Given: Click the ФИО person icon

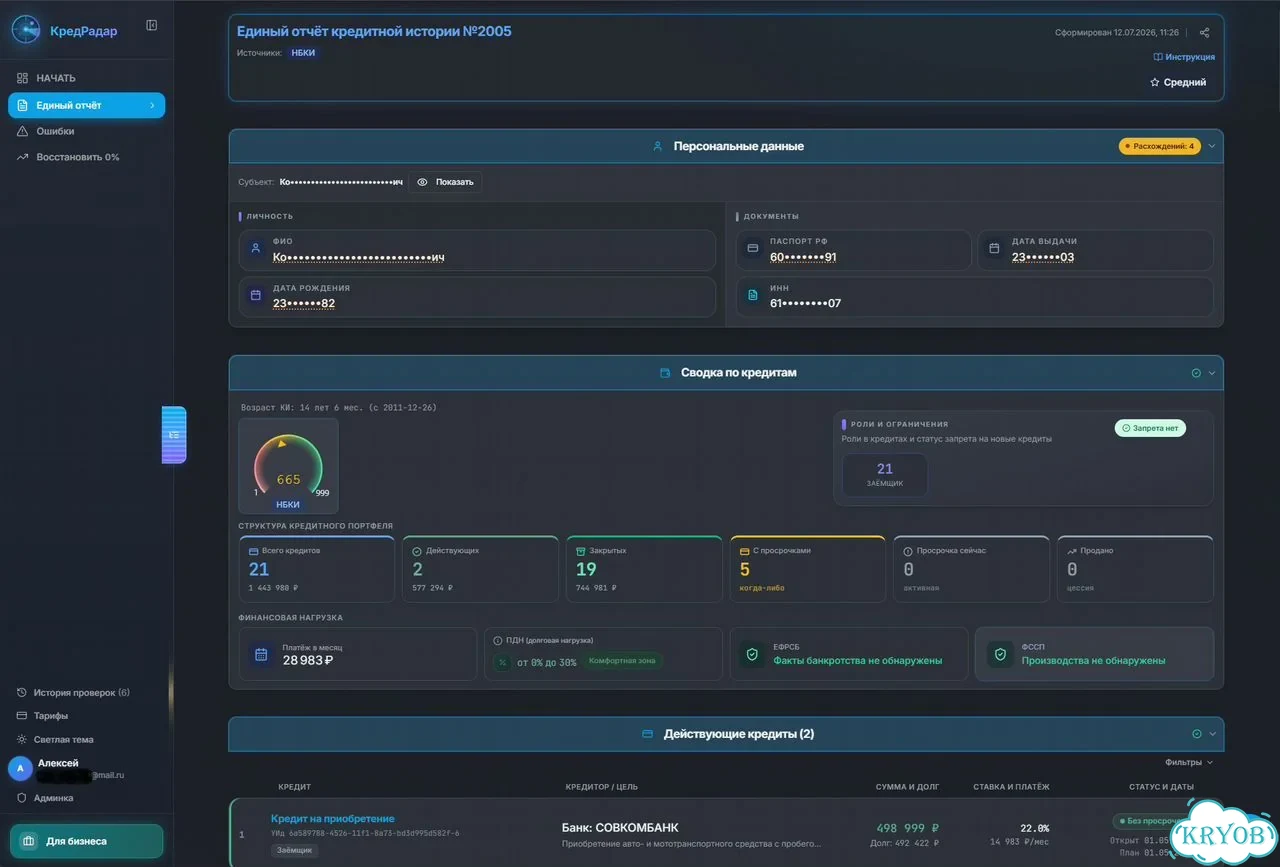Looking at the screenshot, I should click(255, 249).
